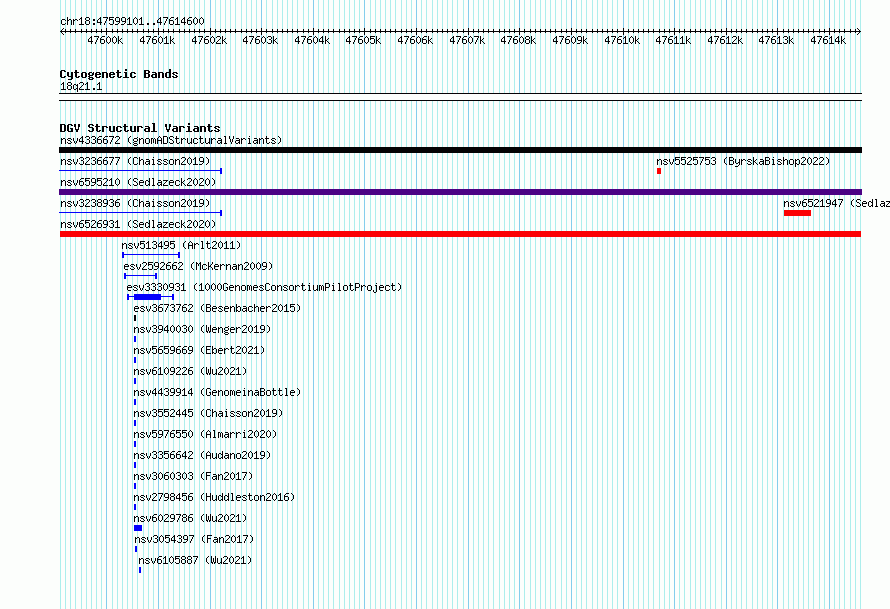Click the 47605k ruler tick label
This screenshot has height=609, width=890.
[x=363, y=40]
